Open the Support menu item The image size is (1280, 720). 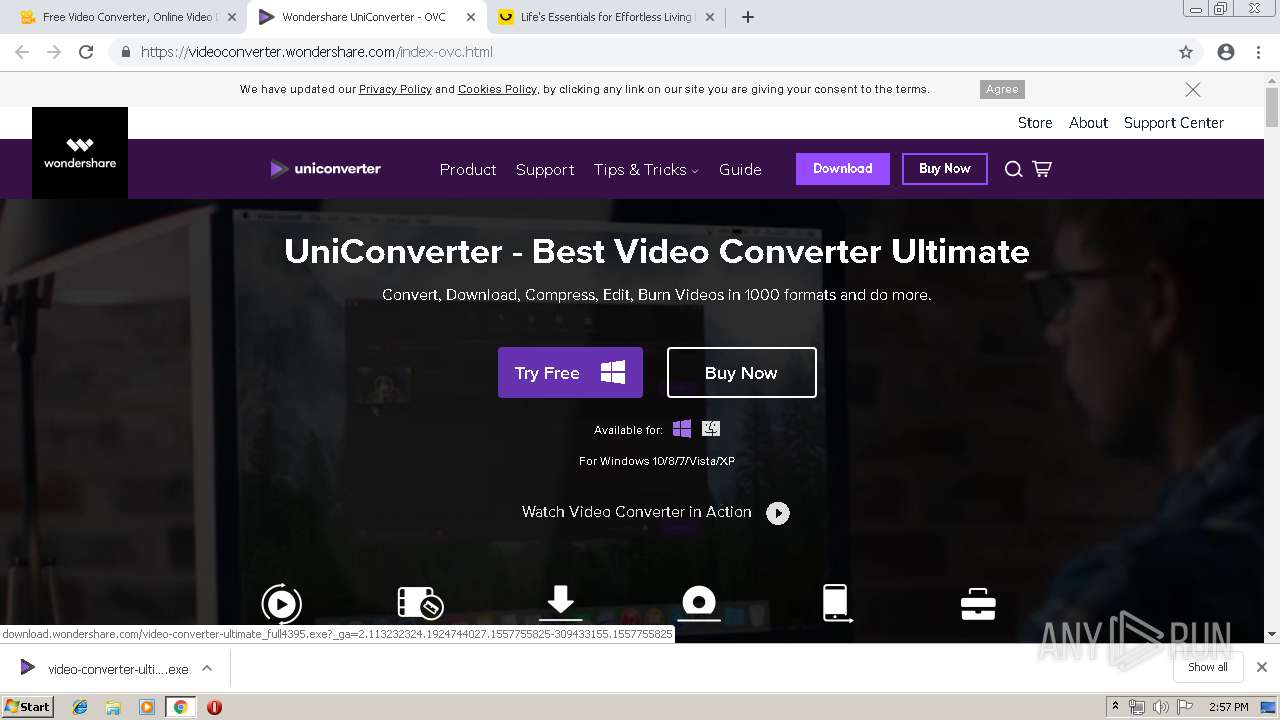[x=545, y=169]
